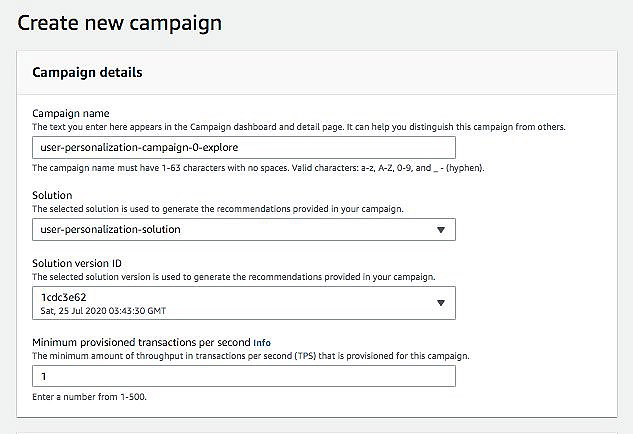
Task: Click the Solution version ID arrow icon
Action: point(441,303)
